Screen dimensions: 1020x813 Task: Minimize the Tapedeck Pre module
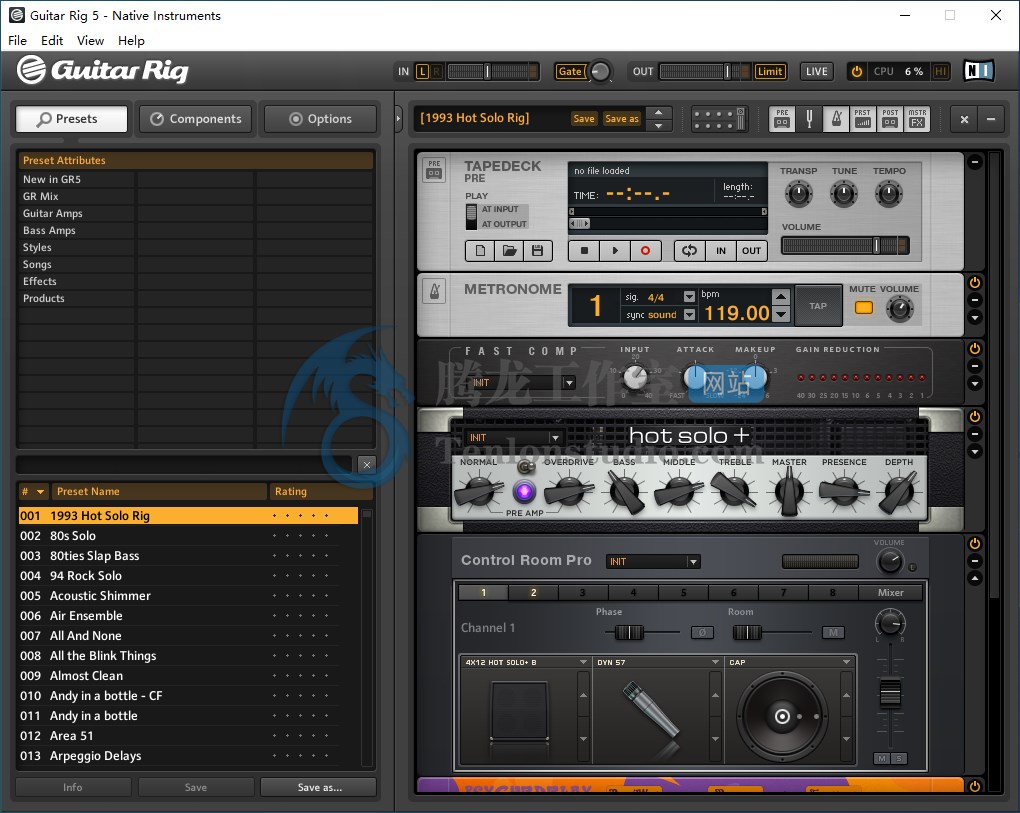(x=974, y=161)
